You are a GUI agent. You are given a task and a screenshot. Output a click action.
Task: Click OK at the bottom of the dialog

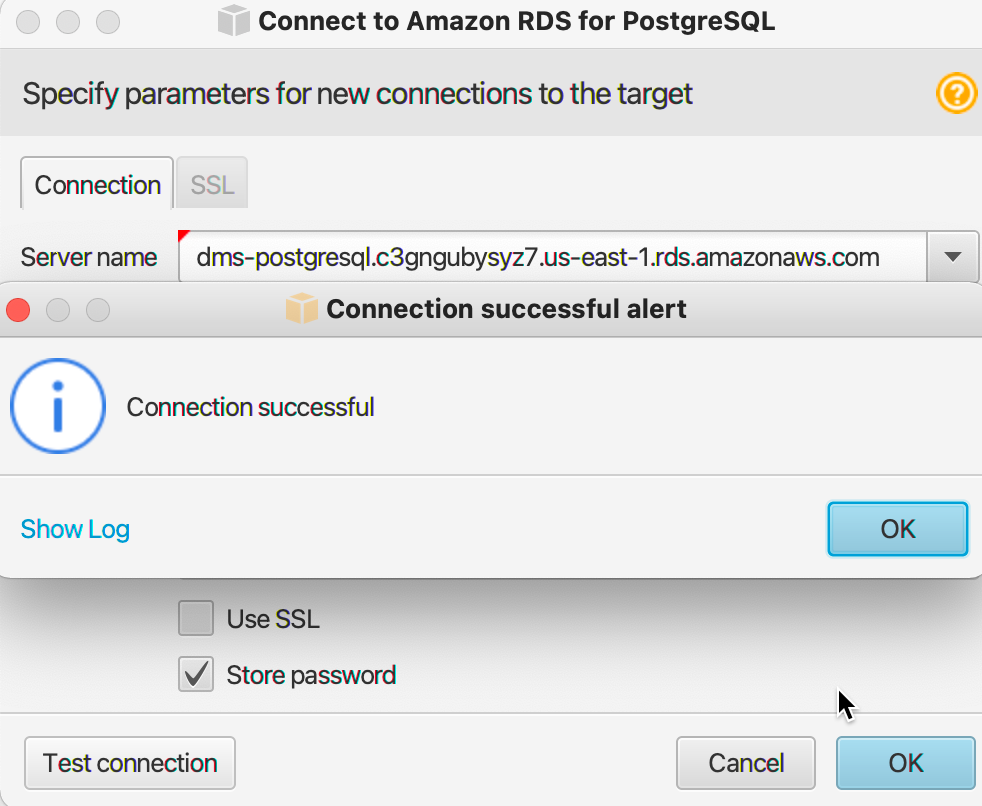tap(906, 763)
